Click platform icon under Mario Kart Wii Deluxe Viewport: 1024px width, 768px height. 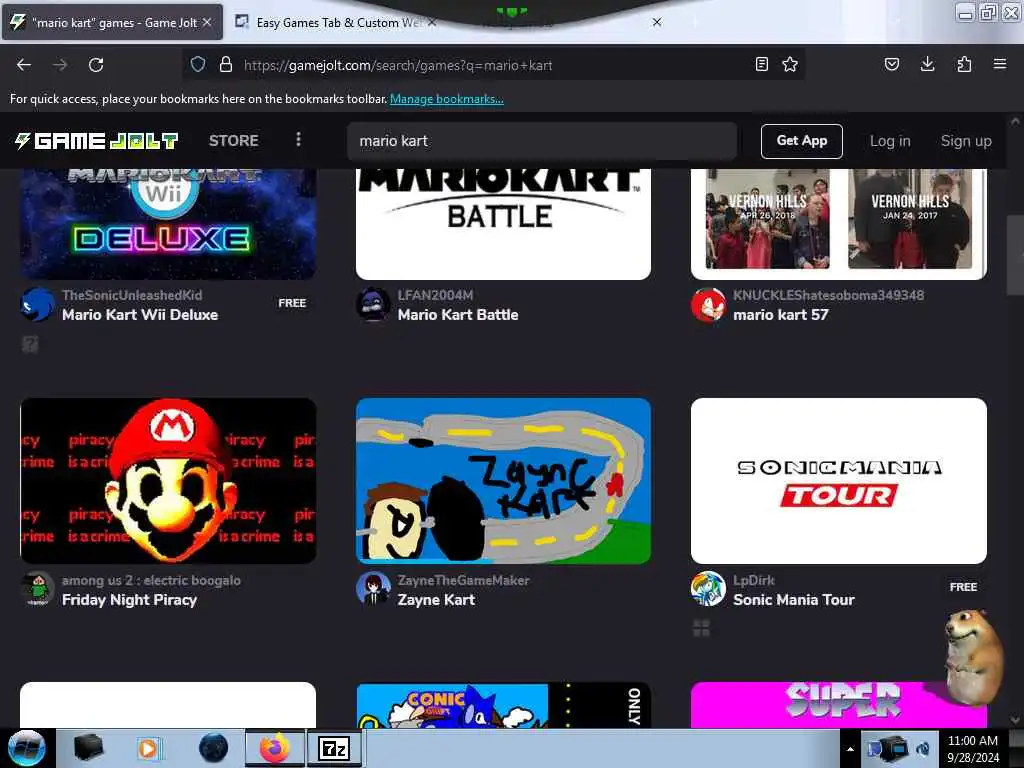click(30, 344)
